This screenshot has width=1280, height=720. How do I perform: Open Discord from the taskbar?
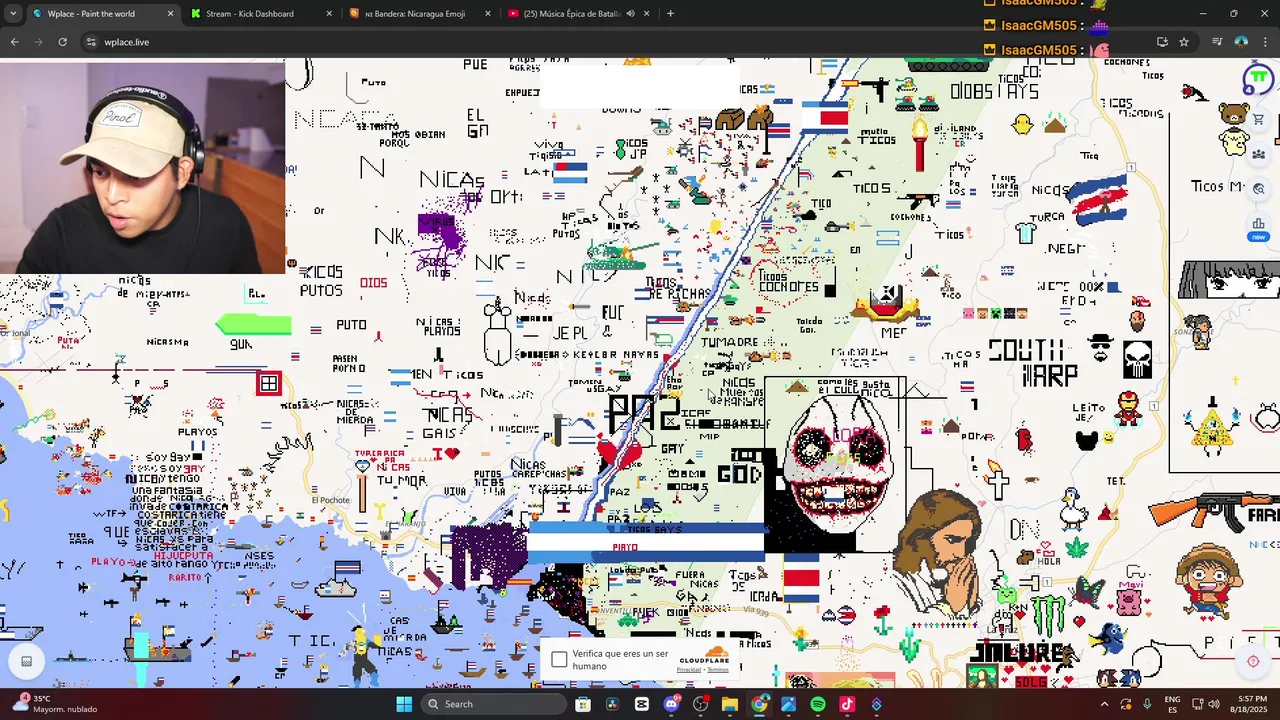point(671,704)
